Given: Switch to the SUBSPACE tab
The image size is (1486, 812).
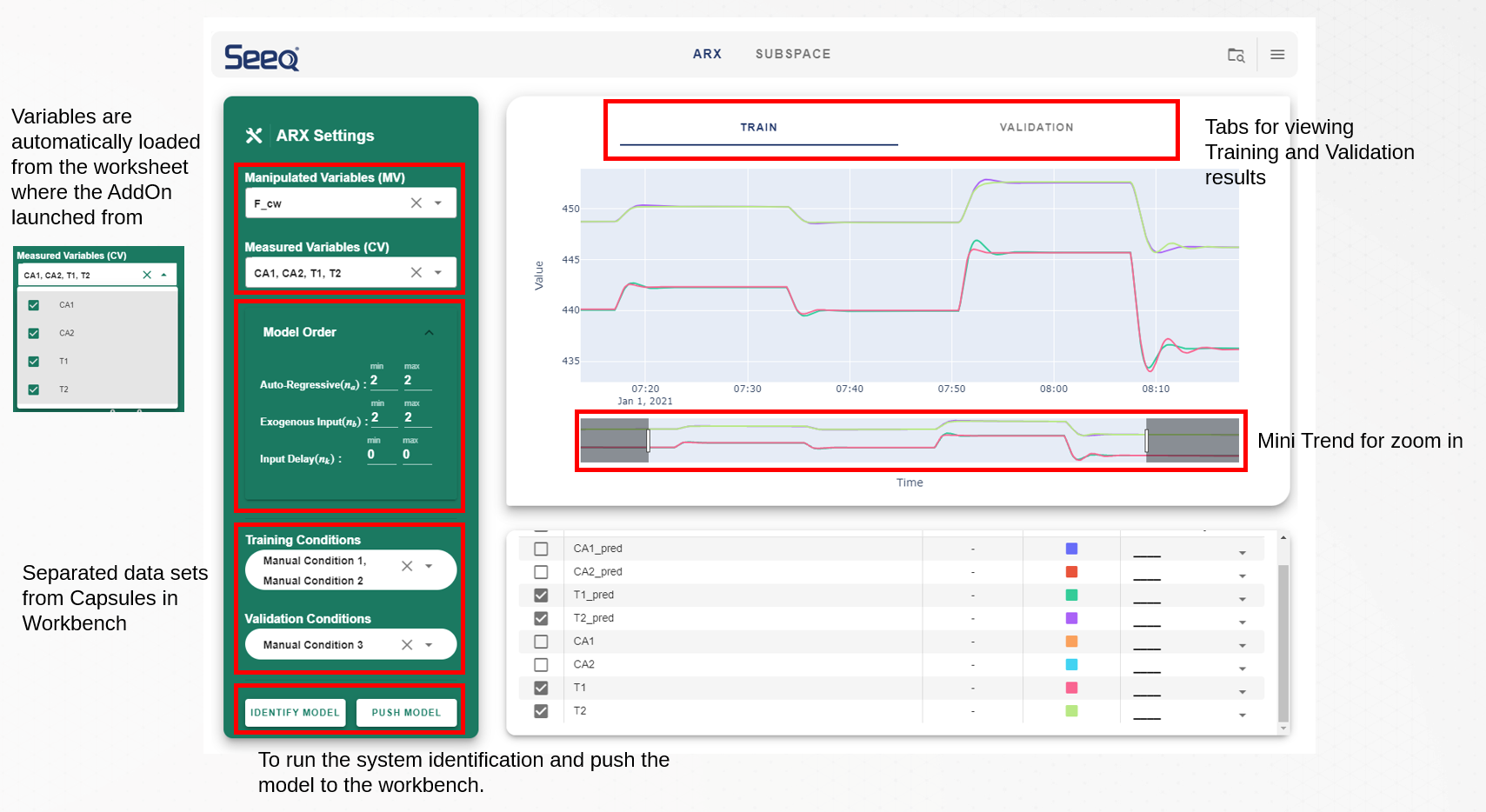Looking at the screenshot, I should (792, 54).
